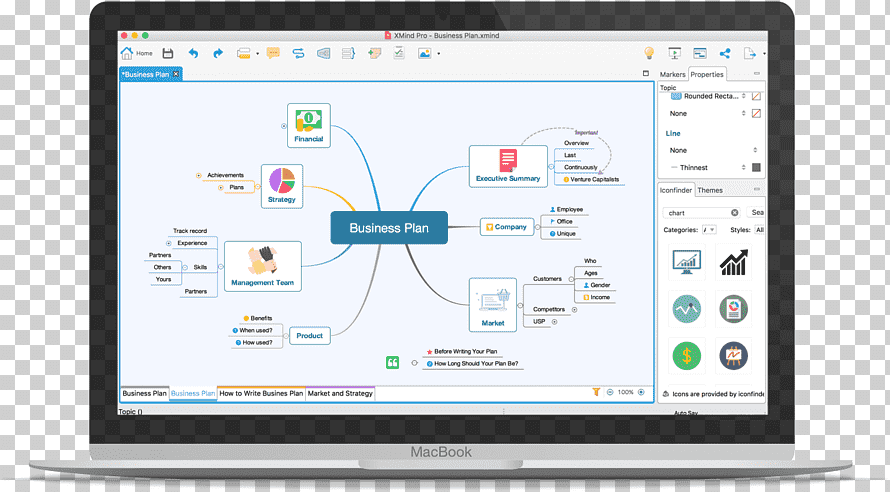Zoom in with the plus icon near 100%
The height and width of the screenshot is (492, 890).
tap(641, 392)
